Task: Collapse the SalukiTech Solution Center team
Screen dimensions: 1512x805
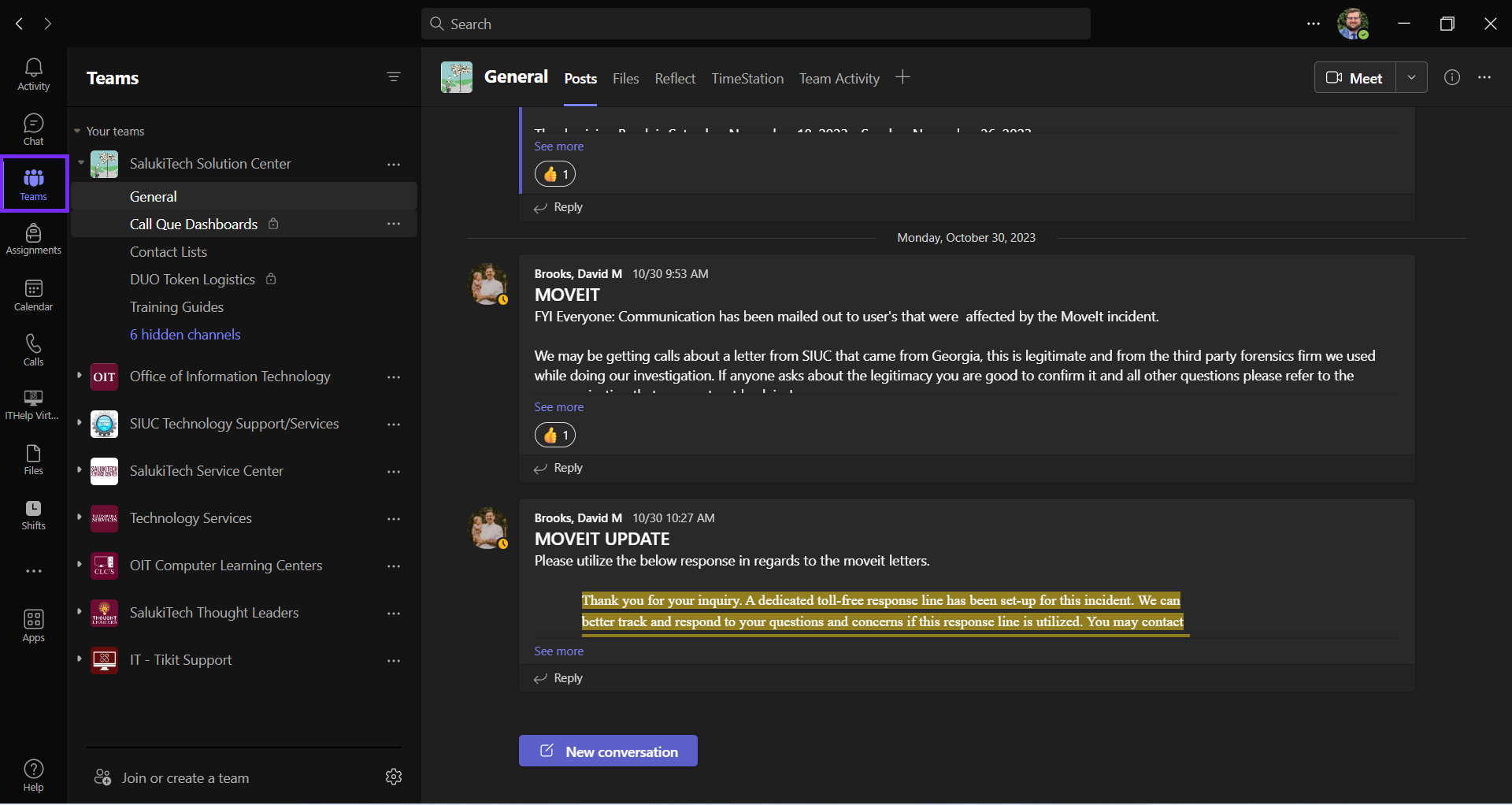Action: point(81,163)
